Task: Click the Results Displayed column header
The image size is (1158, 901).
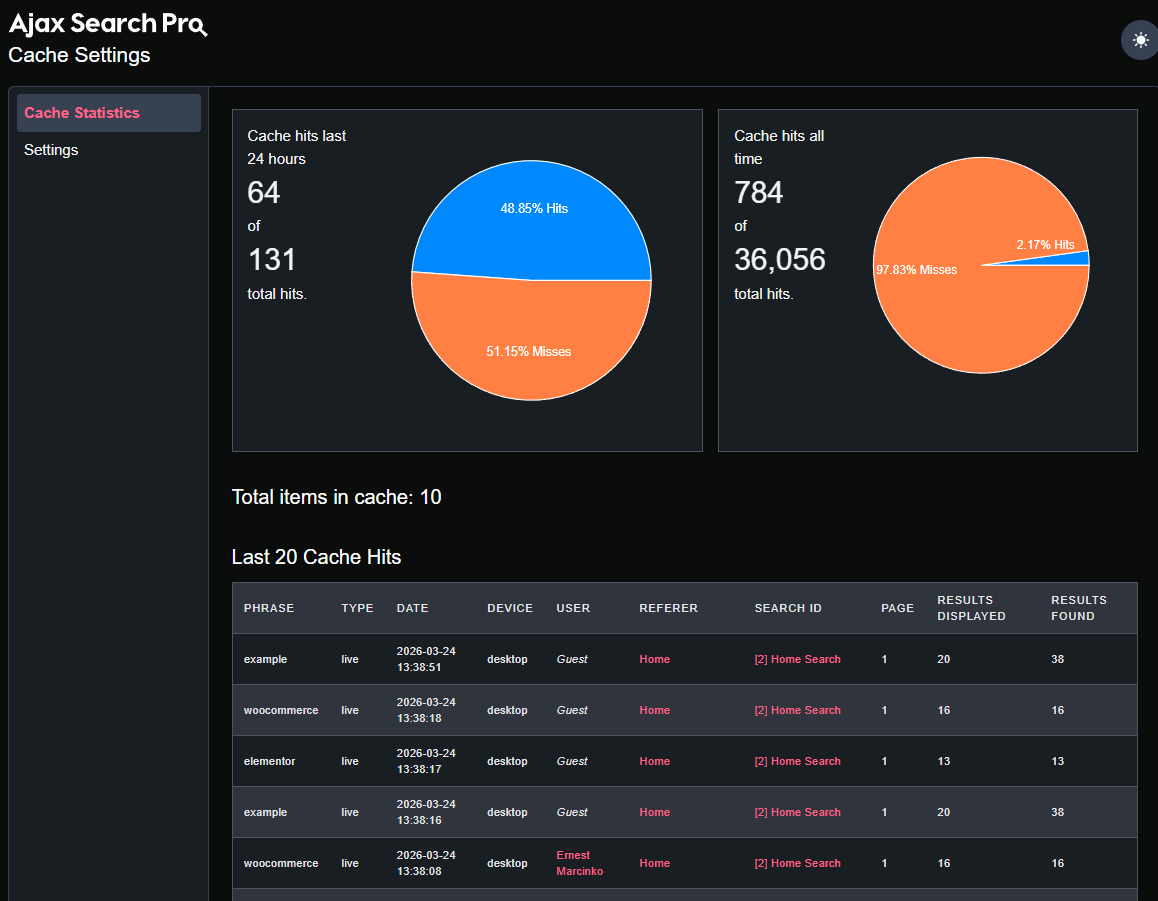Action: tap(971, 608)
